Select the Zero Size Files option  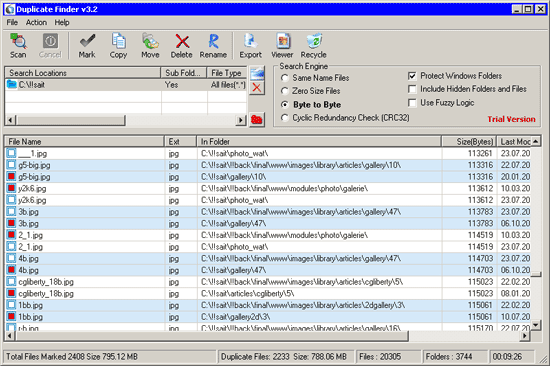(285, 91)
